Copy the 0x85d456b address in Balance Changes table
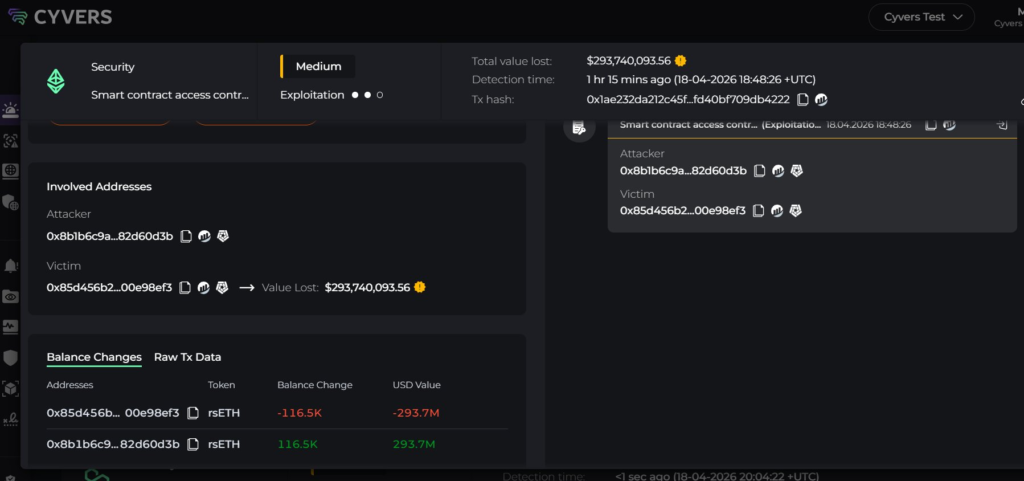This screenshot has height=481, width=1024. pos(192,413)
